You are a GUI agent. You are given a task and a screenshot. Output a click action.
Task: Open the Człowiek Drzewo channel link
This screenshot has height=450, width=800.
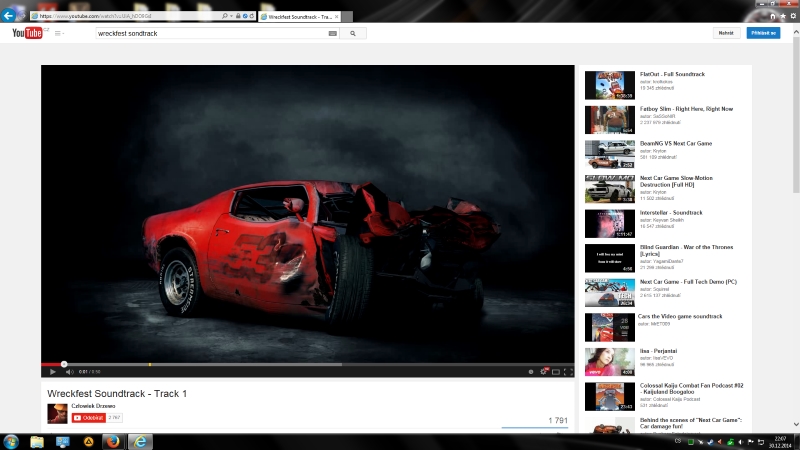tap(93, 406)
